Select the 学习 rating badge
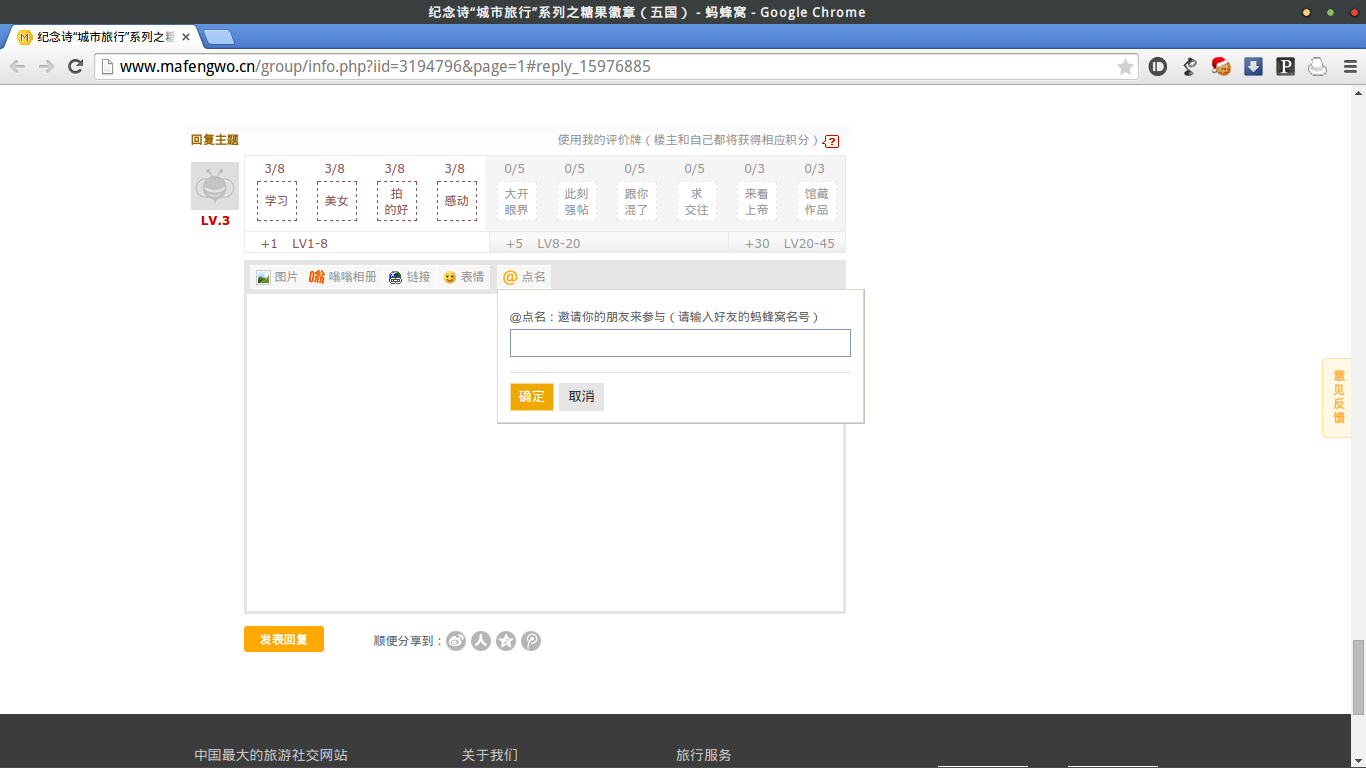The width and height of the screenshot is (1366, 768). 277,201
